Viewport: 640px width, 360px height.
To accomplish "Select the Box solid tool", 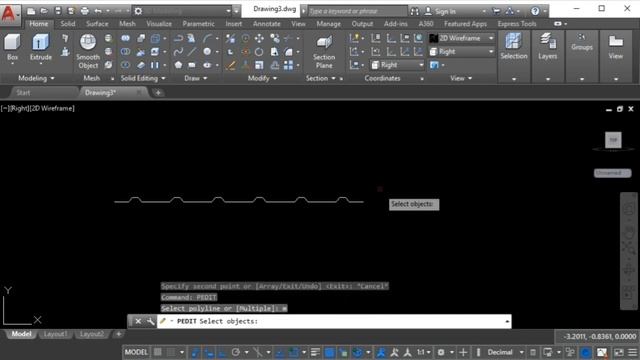I will 12,47.
